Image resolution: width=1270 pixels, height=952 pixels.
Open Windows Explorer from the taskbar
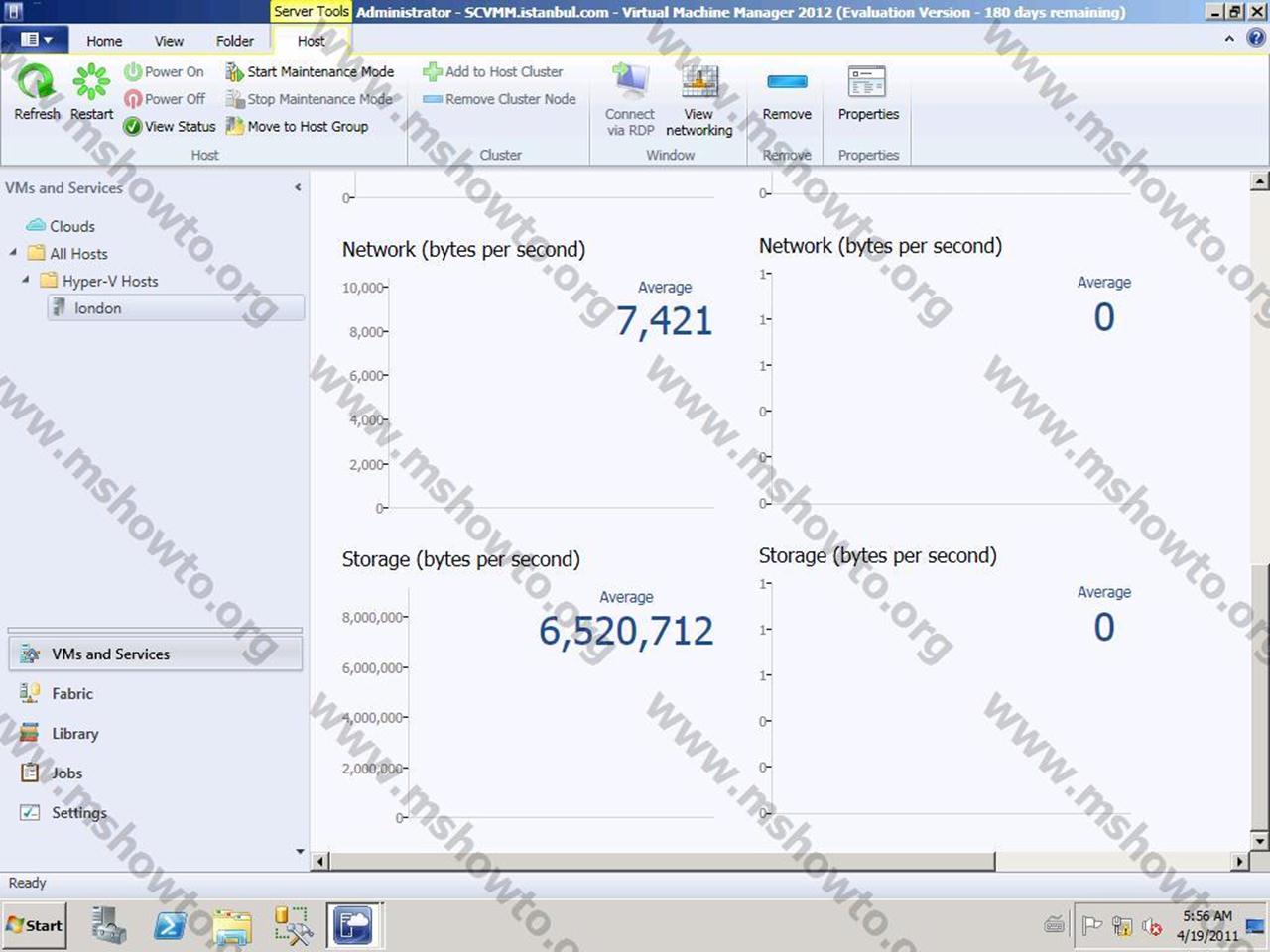(x=232, y=925)
